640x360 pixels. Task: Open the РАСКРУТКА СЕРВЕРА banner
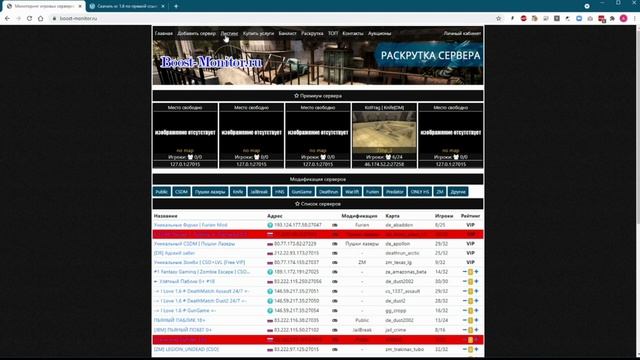430,56
